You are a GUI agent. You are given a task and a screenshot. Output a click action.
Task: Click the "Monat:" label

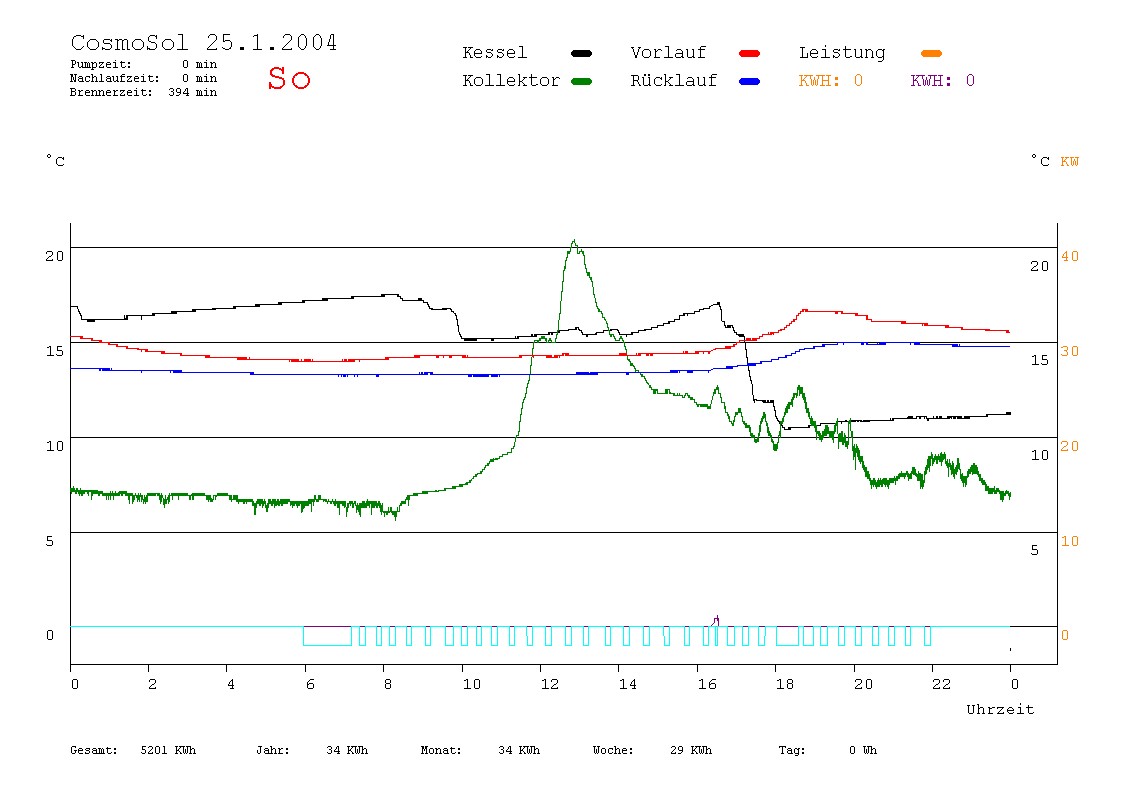[441, 750]
